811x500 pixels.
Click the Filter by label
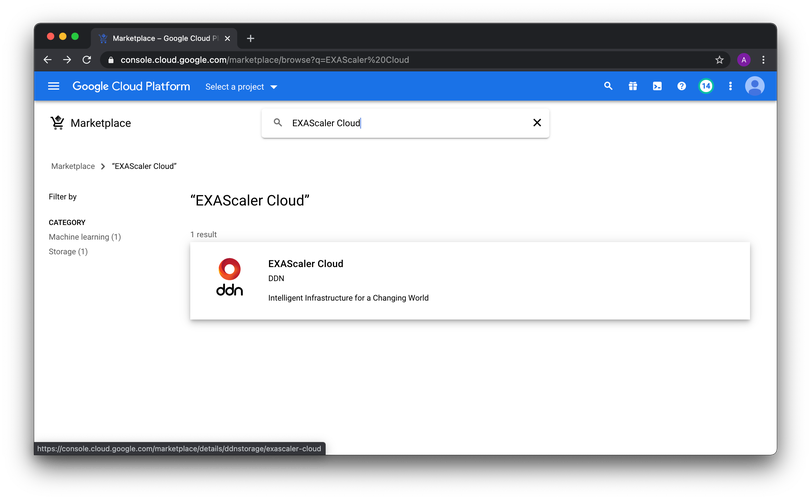(63, 196)
